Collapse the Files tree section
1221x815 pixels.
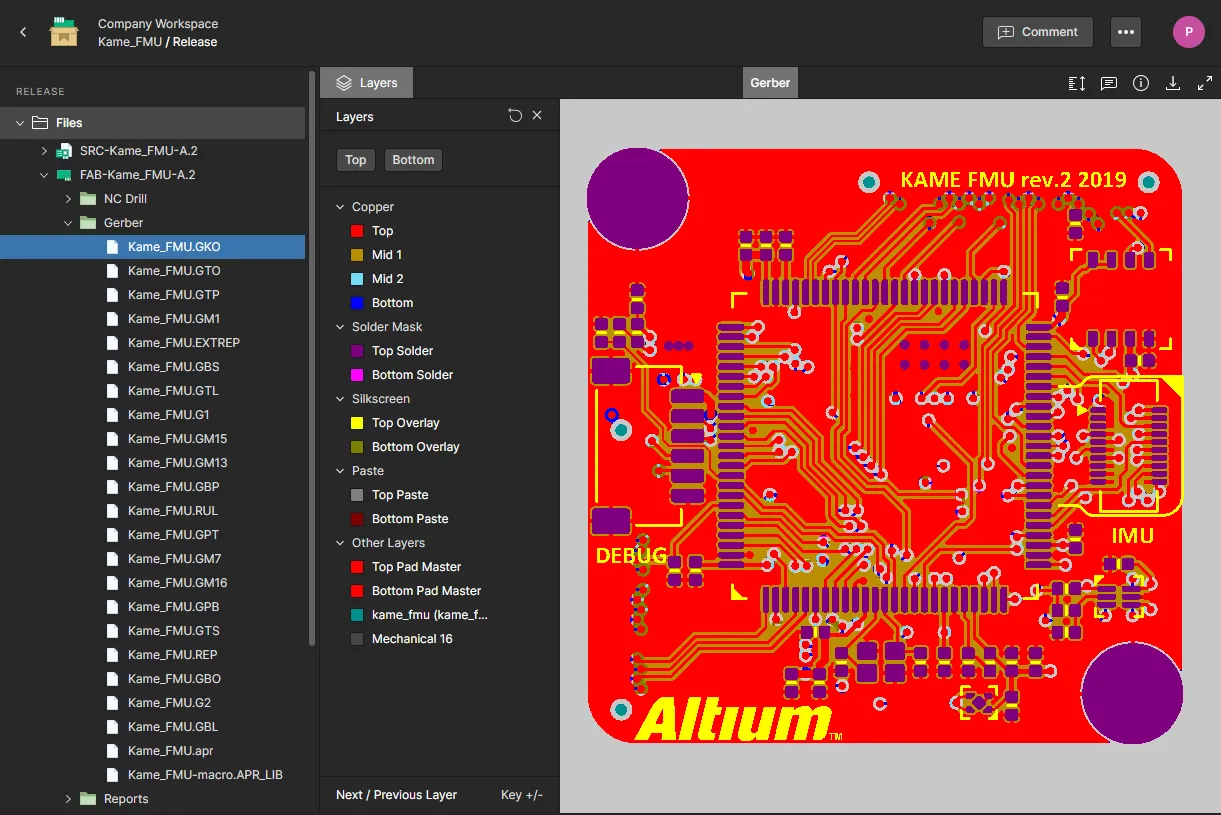coord(19,123)
